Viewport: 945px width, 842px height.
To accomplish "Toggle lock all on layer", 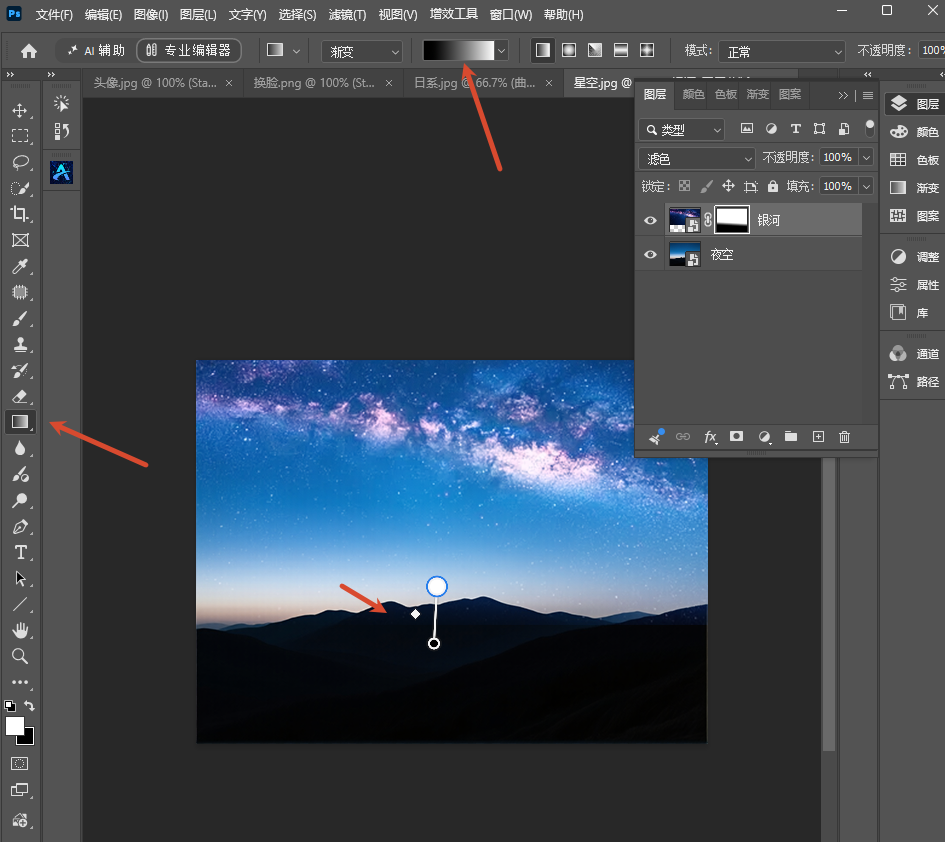I will 773,186.
